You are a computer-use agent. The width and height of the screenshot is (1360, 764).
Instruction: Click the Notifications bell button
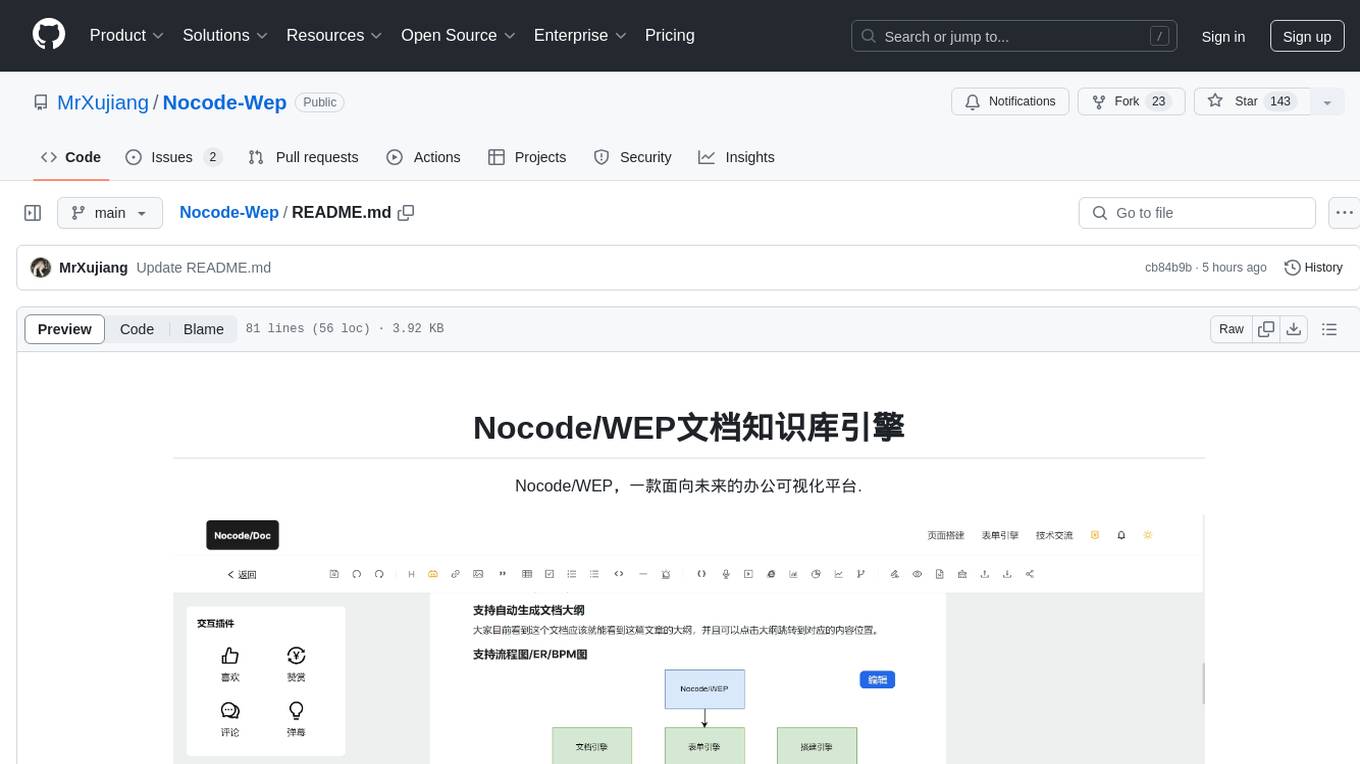coord(1010,102)
